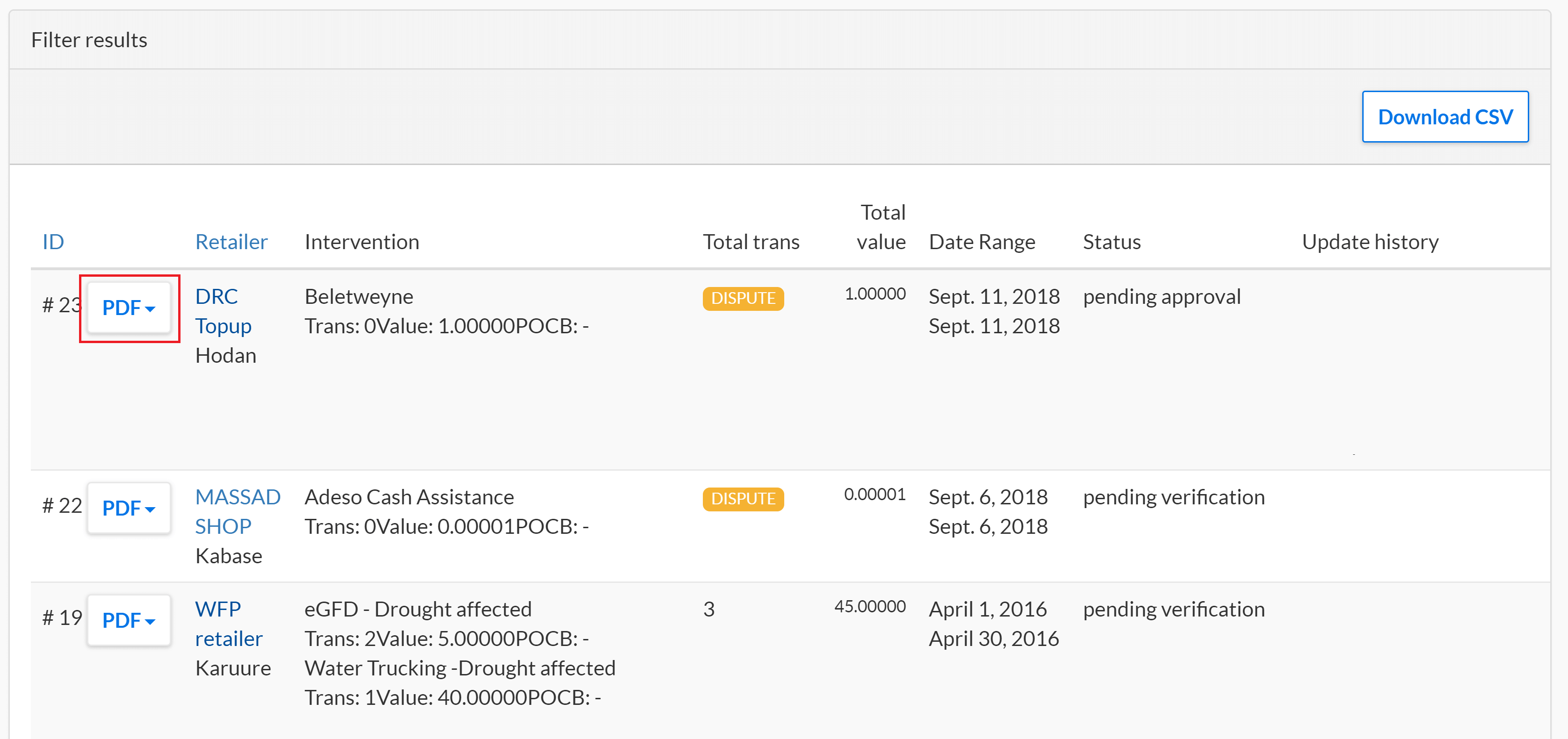This screenshot has width=1568, height=739.
Task: Click Water Trucking -Drought affected text
Action: [x=460, y=668]
